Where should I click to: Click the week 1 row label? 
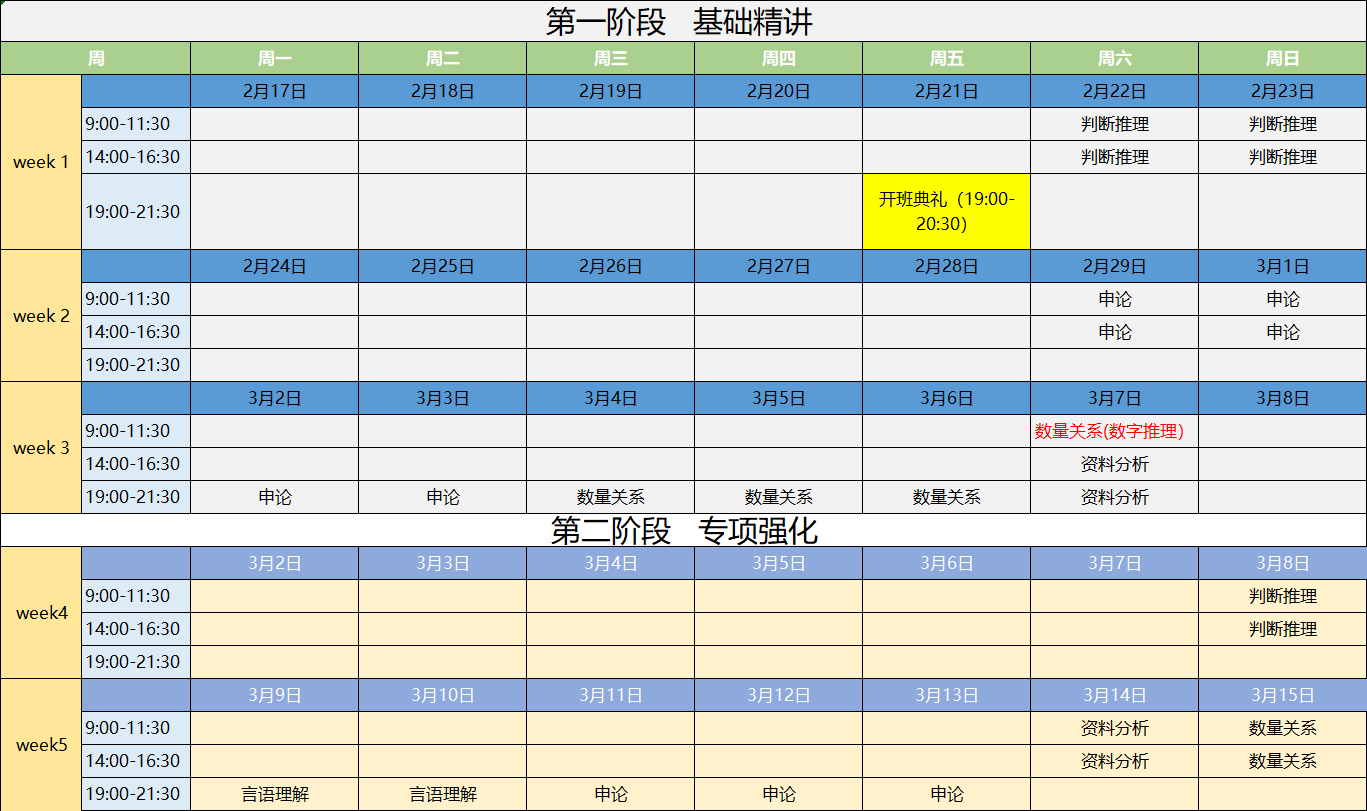(x=41, y=162)
